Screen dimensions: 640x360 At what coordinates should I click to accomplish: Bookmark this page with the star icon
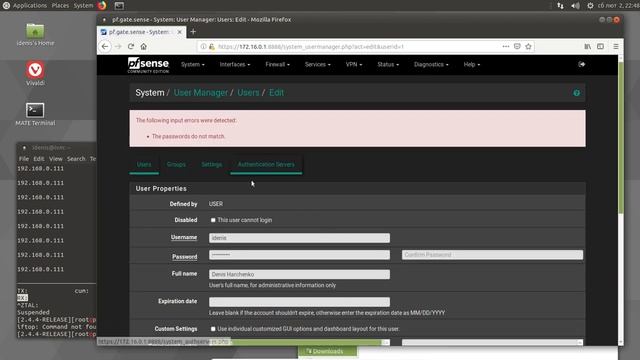click(528, 47)
